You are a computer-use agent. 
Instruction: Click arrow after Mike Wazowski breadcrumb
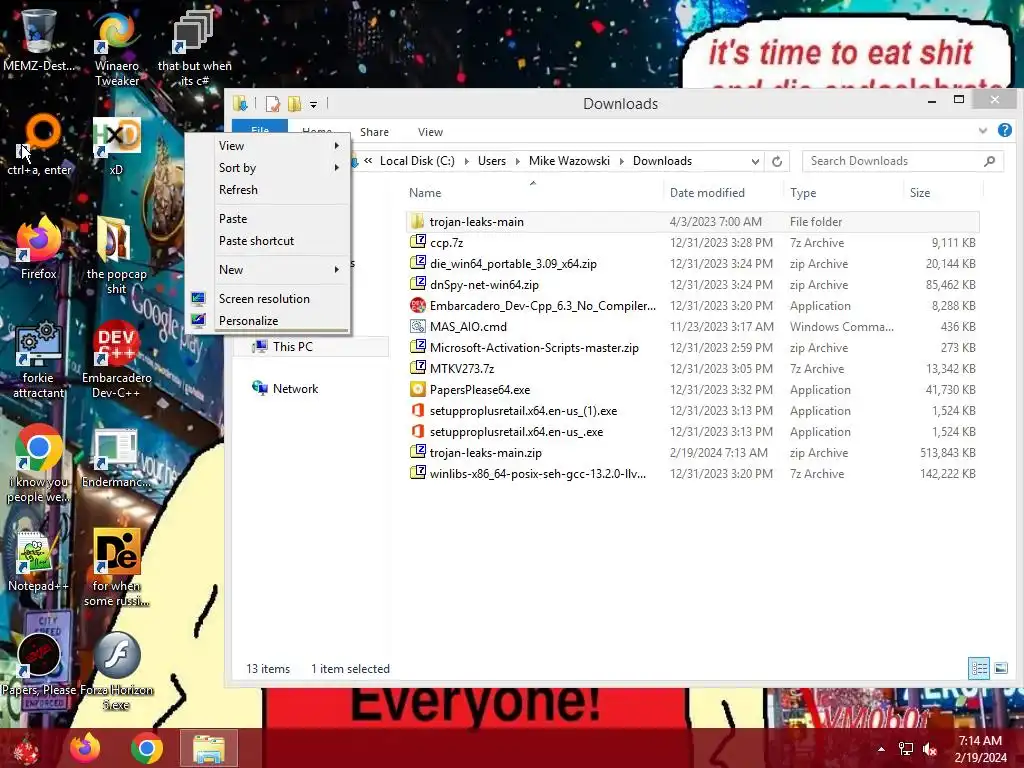coord(621,161)
